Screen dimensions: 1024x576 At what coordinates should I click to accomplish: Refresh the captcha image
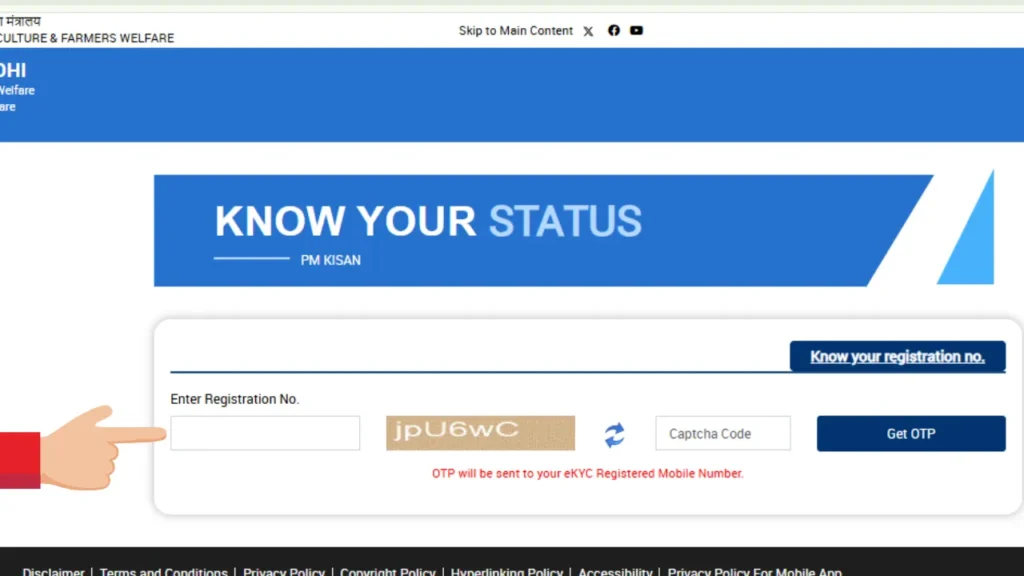tap(615, 434)
